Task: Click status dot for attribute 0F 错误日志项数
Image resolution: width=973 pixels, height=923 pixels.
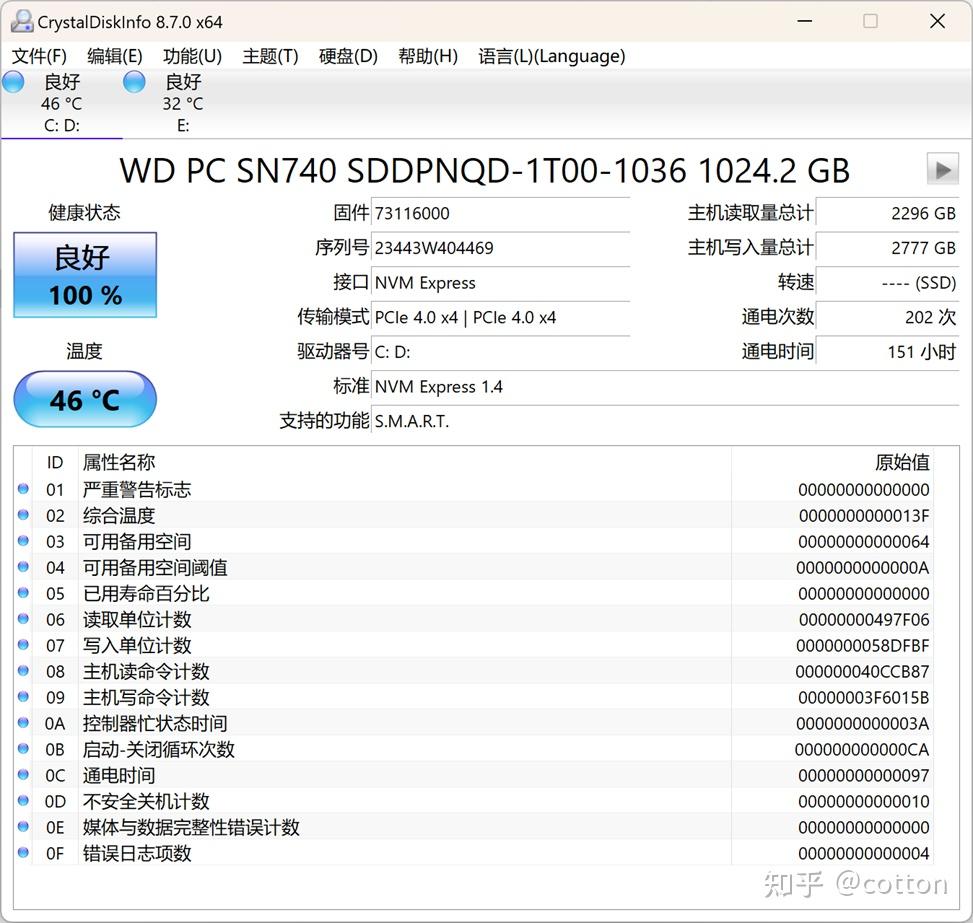Action: click(x=24, y=853)
